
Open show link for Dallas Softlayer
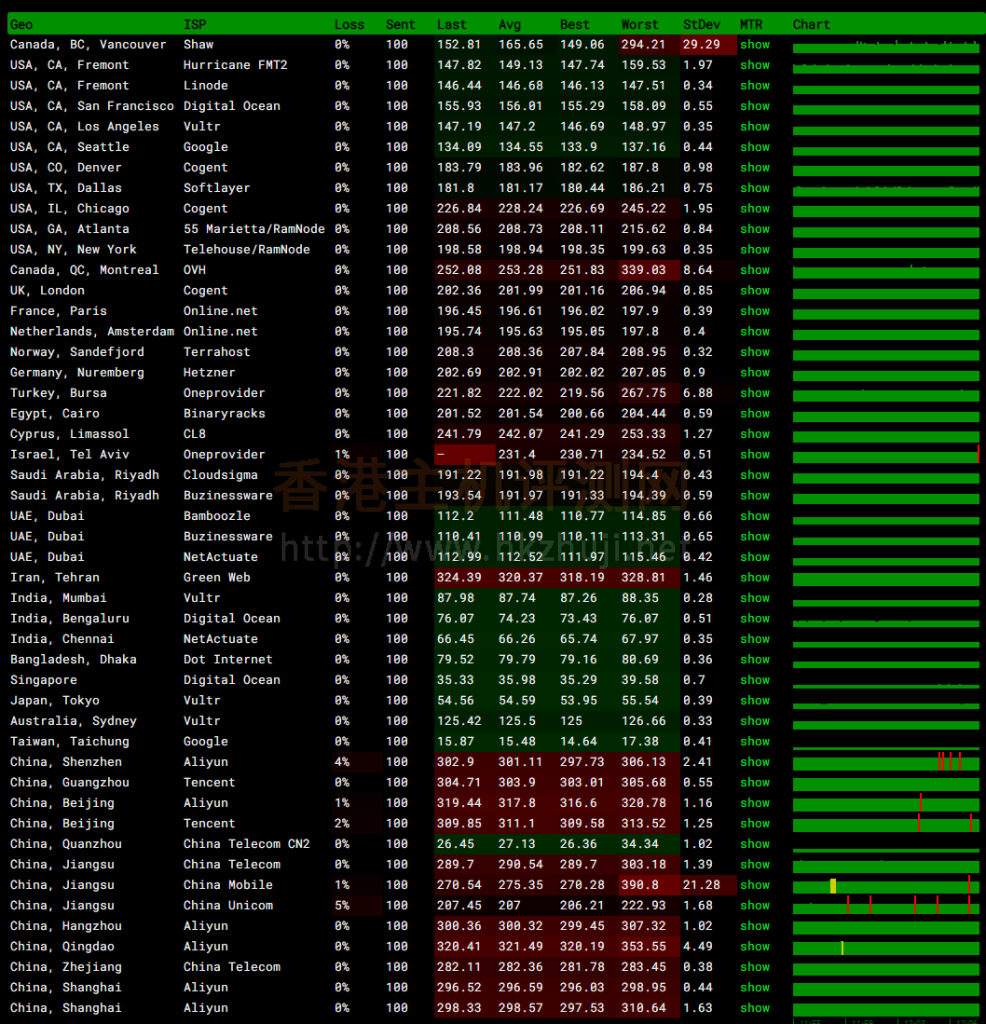[755, 188]
